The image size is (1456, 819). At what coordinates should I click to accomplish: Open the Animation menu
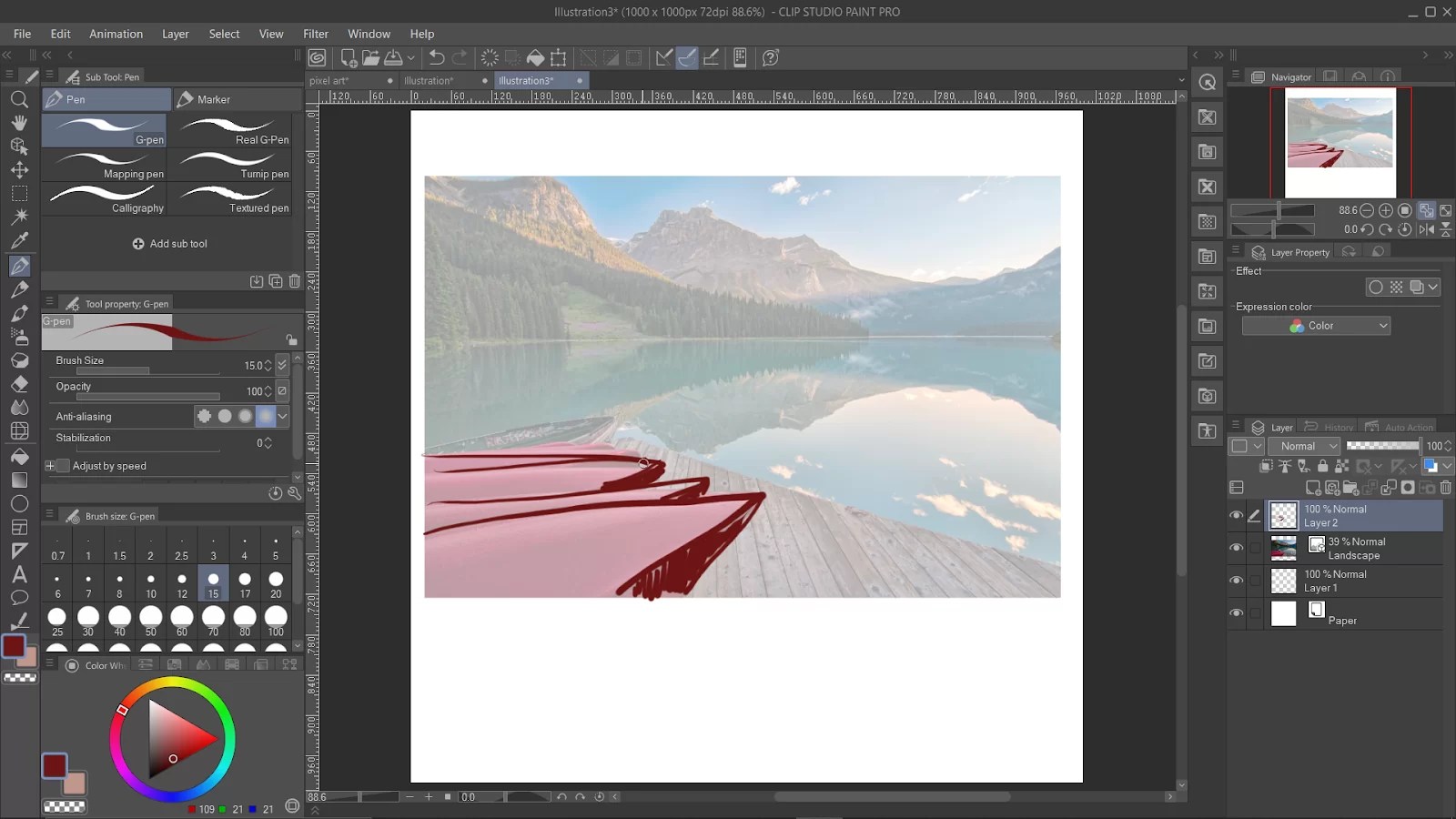[x=116, y=34]
